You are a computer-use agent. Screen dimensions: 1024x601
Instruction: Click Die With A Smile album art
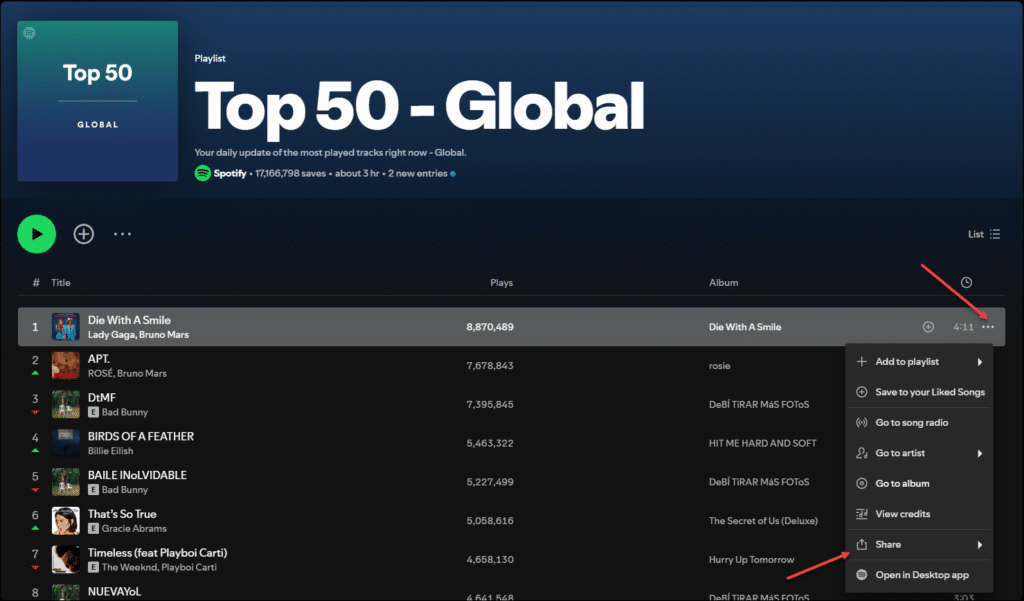click(66, 327)
